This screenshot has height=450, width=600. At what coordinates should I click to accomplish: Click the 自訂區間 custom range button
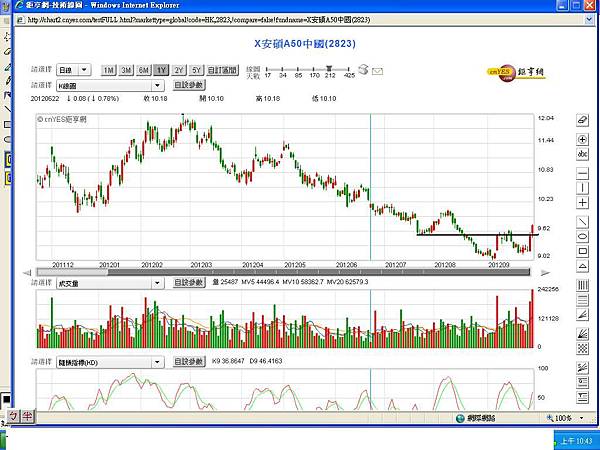(x=222, y=70)
